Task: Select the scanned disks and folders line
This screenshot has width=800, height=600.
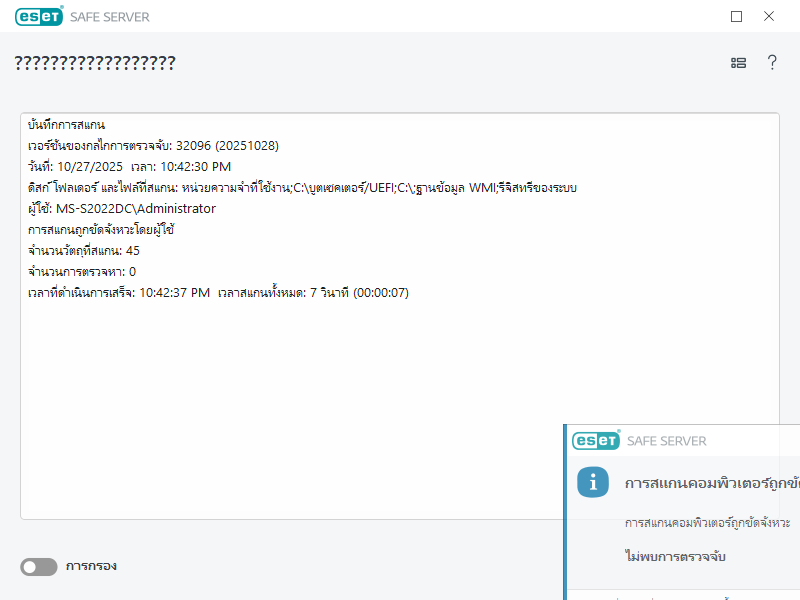Action: point(302,188)
